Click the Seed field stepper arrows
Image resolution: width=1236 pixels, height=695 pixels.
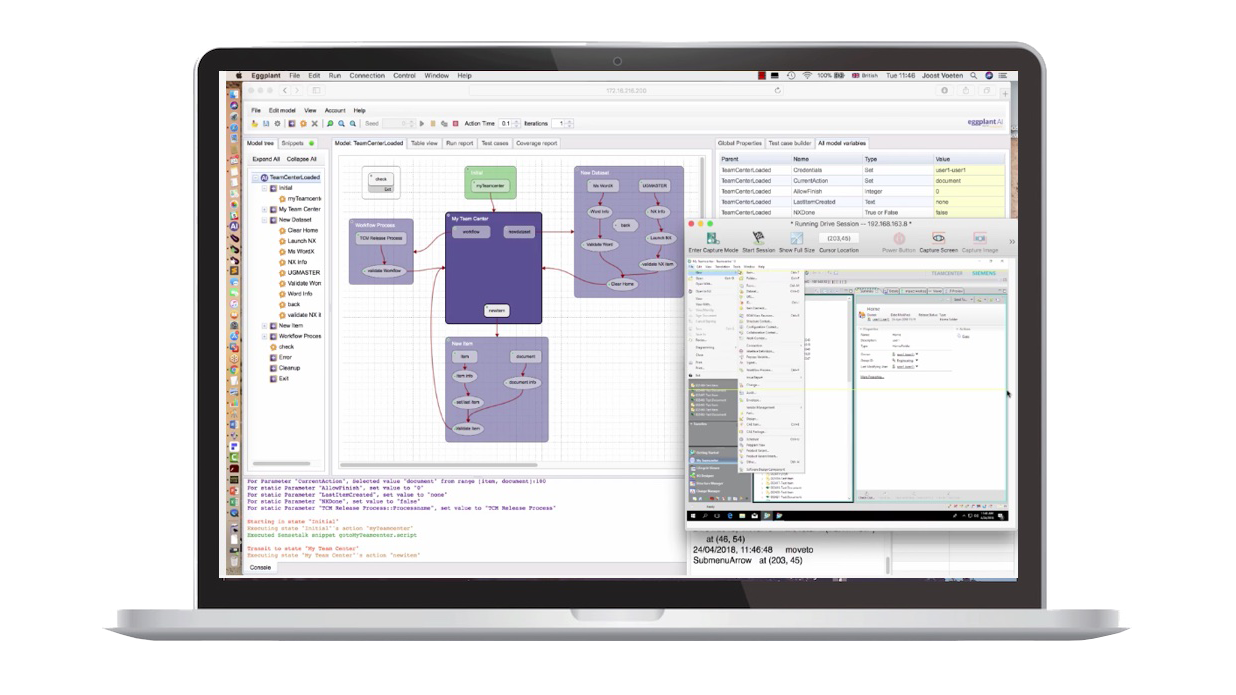pos(411,123)
